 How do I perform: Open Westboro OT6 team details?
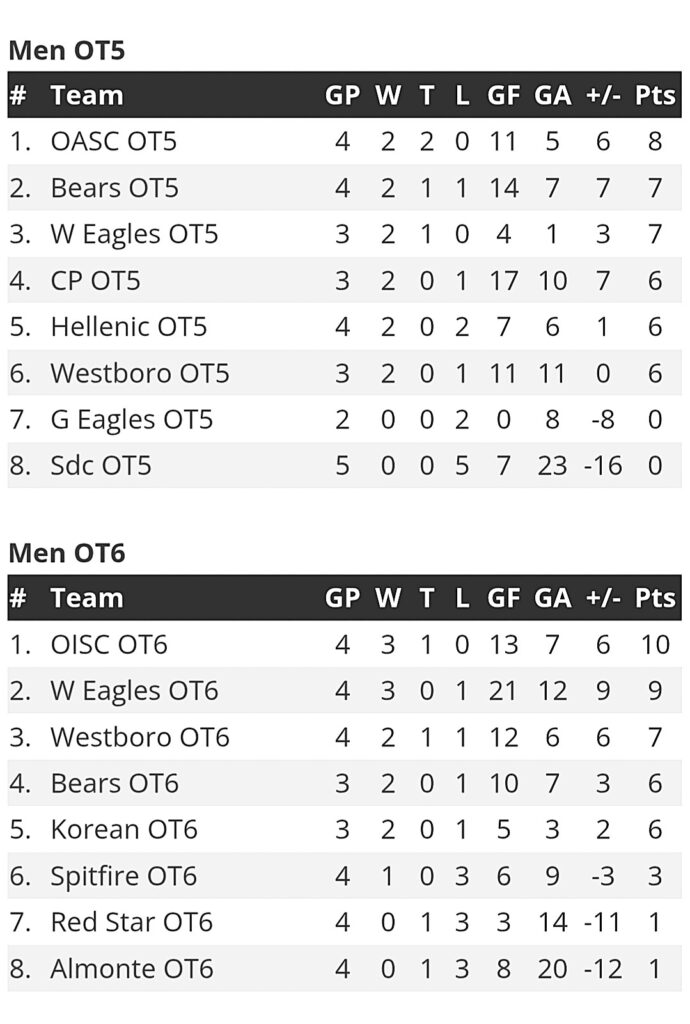click(x=140, y=737)
